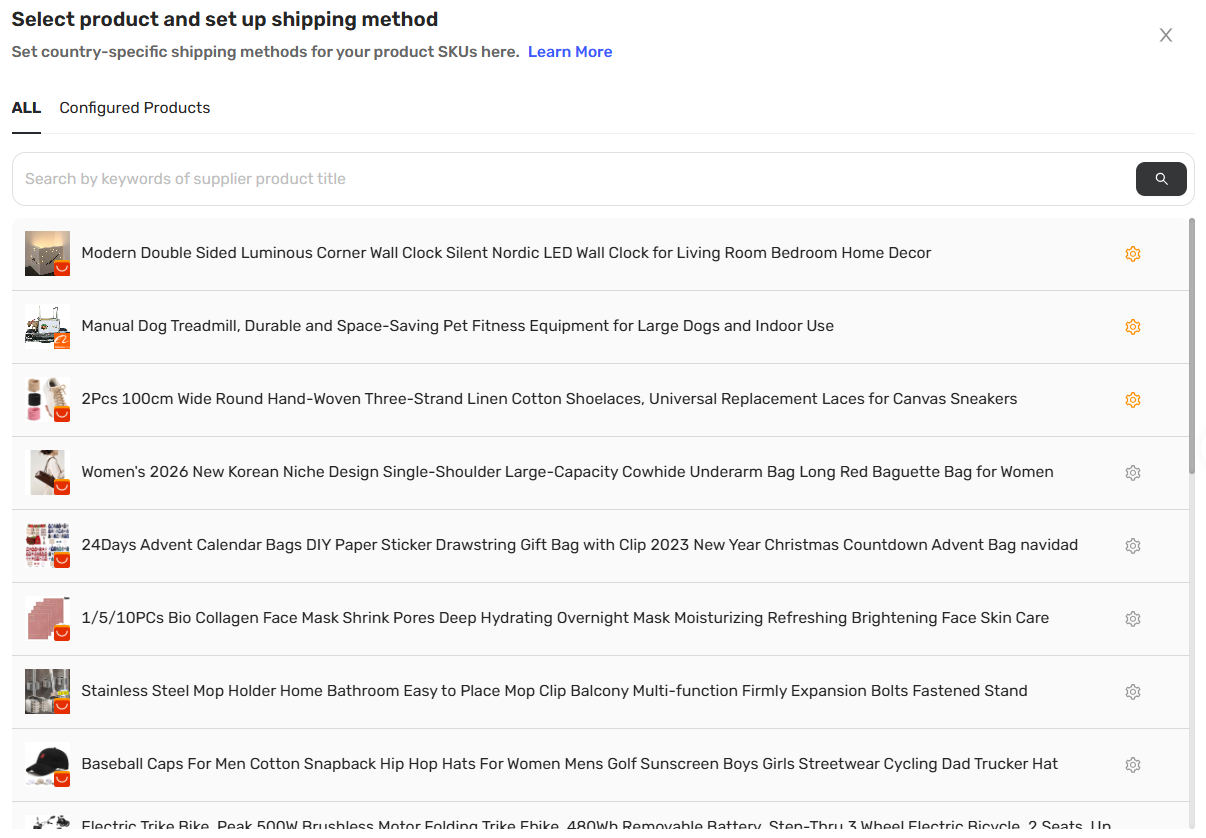Click the dog treadmill product thumbnail
The image size is (1206, 838).
click(47, 327)
